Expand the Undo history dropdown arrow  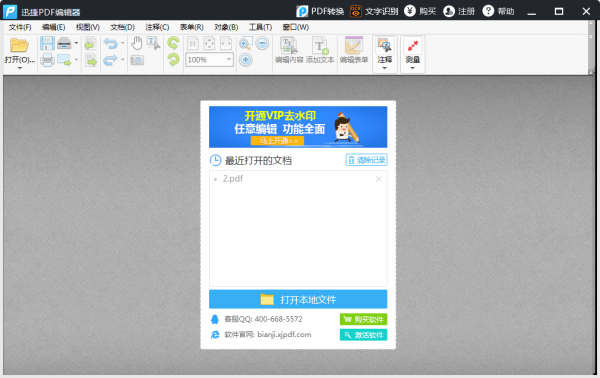pyautogui.click(x=122, y=43)
